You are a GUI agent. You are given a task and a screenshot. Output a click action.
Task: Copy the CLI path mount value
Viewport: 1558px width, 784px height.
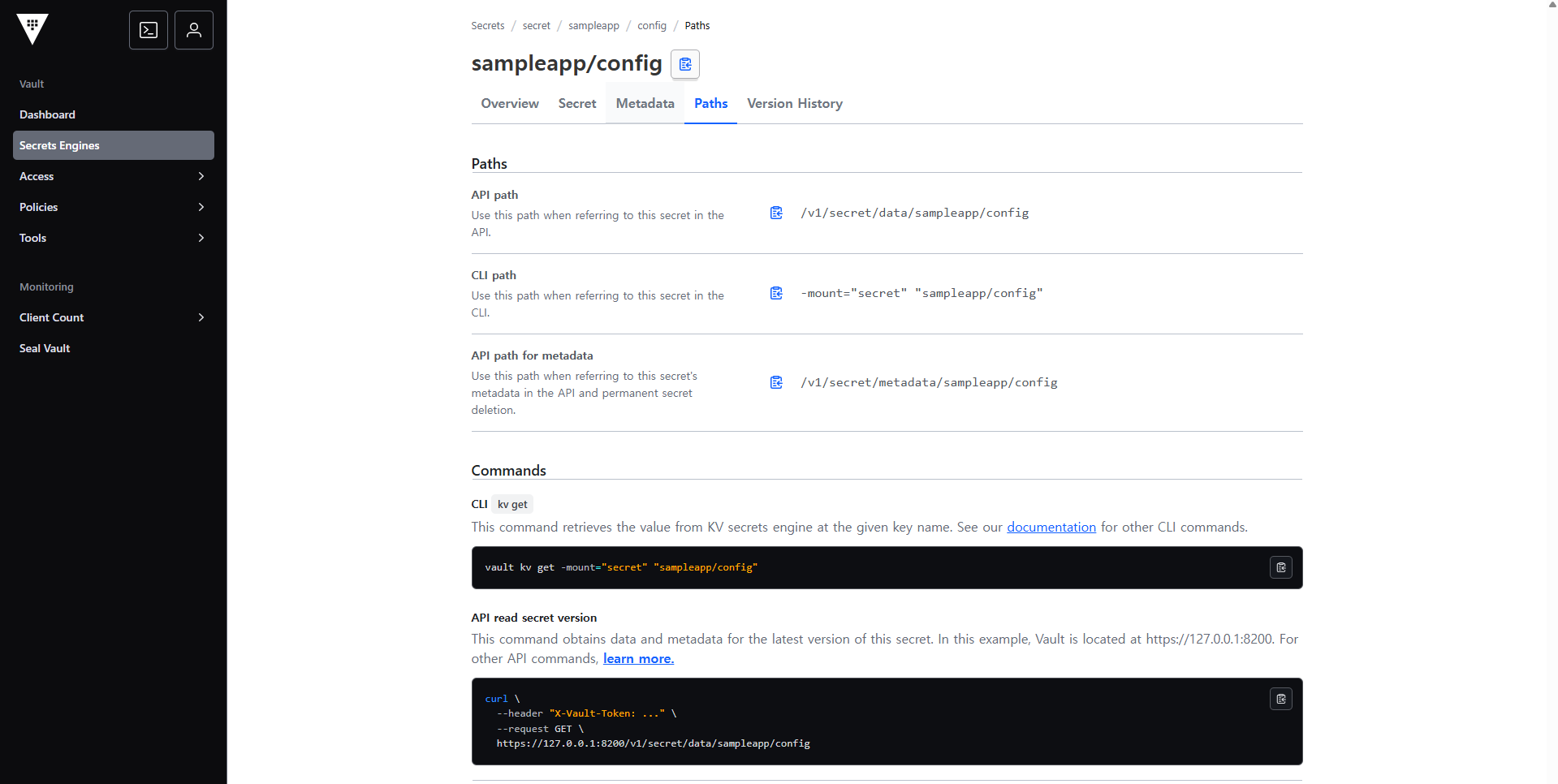pyautogui.click(x=776, y=293)
